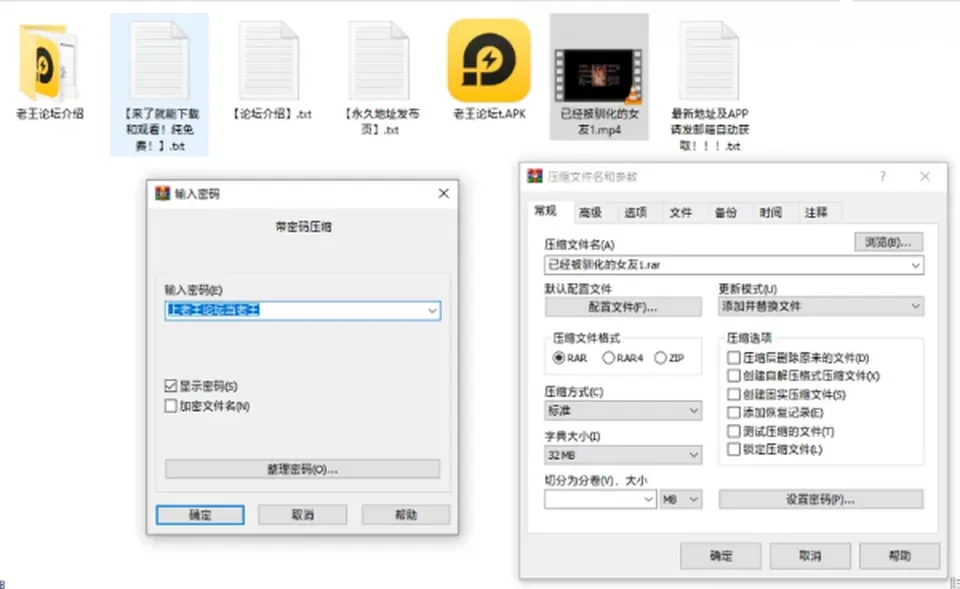960x589 pixels.
Task: Click the 切分为分卷 size input box
Action: point(600,500)
